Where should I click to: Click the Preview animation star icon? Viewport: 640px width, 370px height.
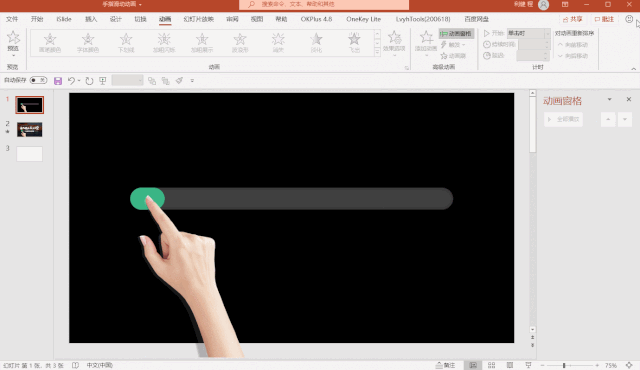[13, 38]
